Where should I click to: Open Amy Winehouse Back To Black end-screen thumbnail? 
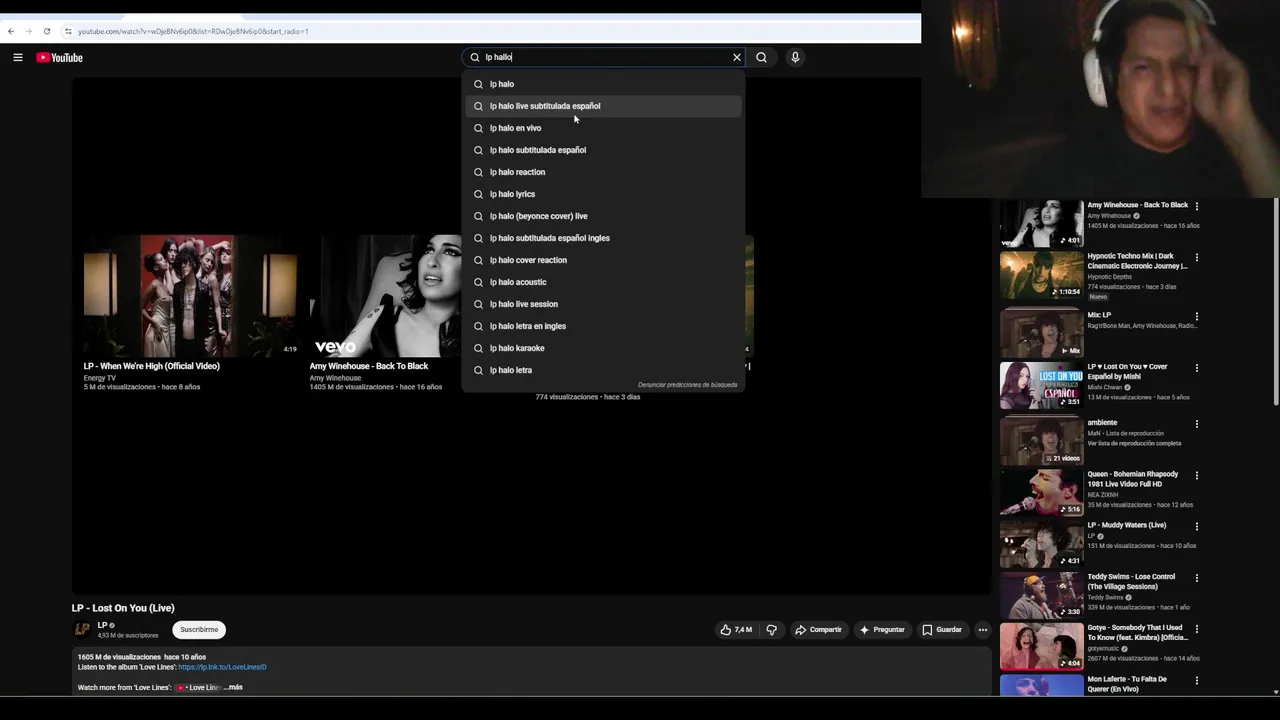tap(385, 295)
